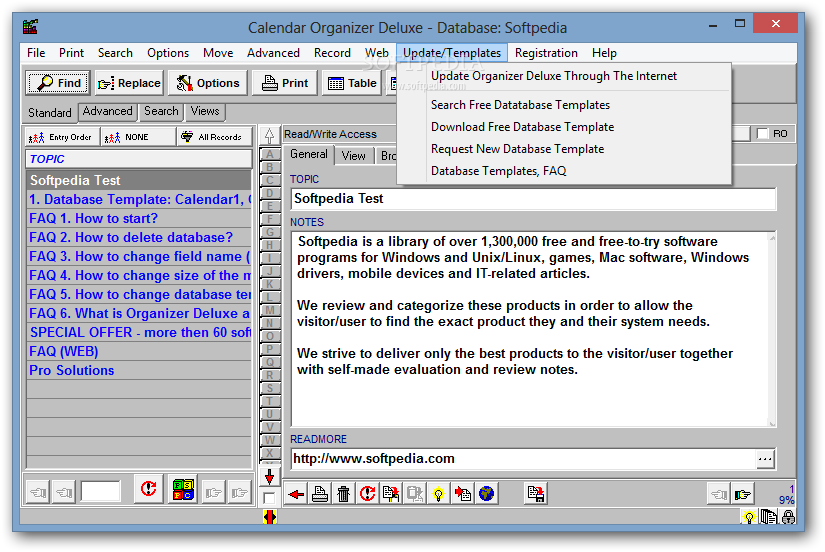Image resolution: width=825 pixels, height=552 pixels.
Task: Click the Entry Order sort button
Action: tap(62, 137)
